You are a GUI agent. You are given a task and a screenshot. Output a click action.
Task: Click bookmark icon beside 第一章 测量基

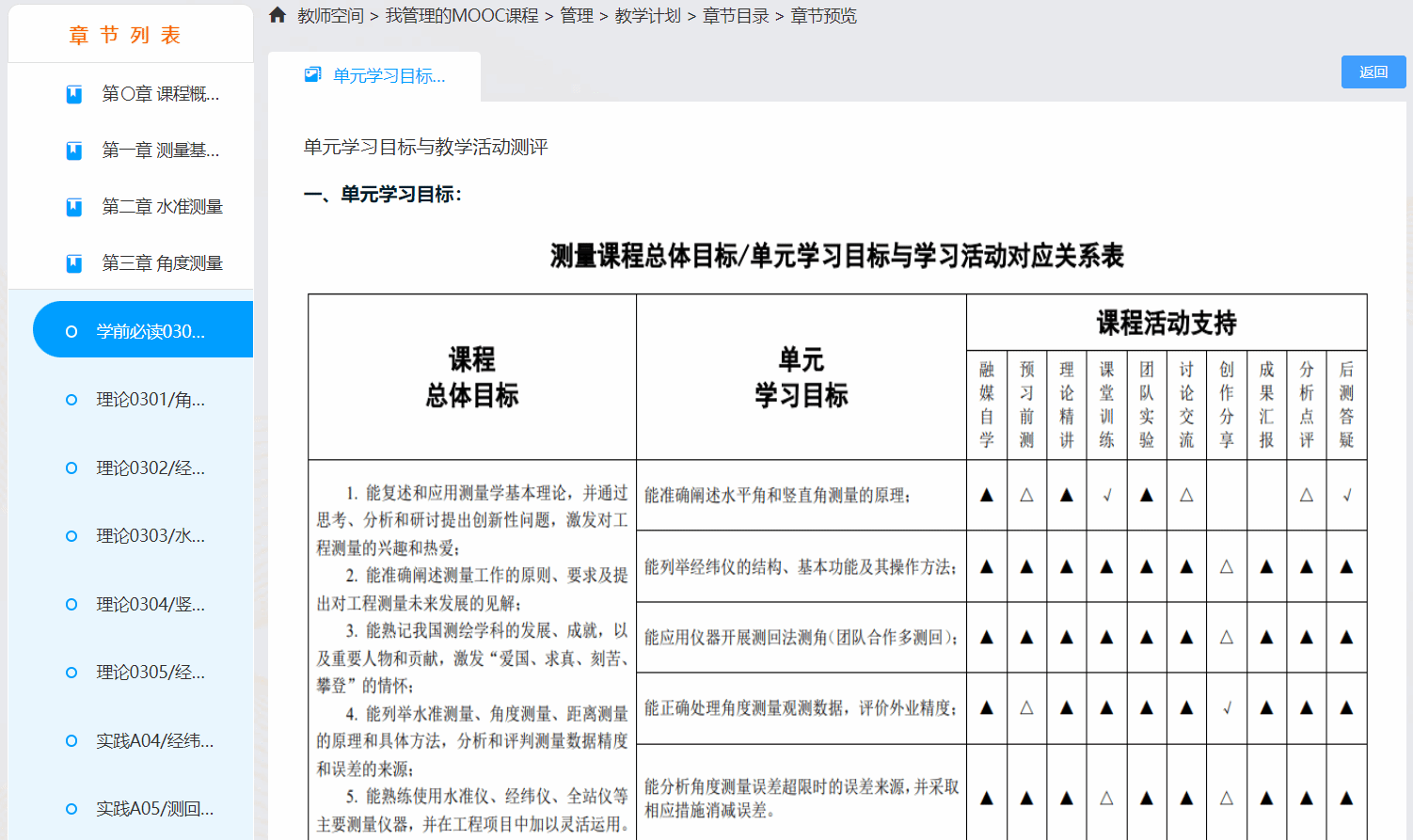[74, 151]
